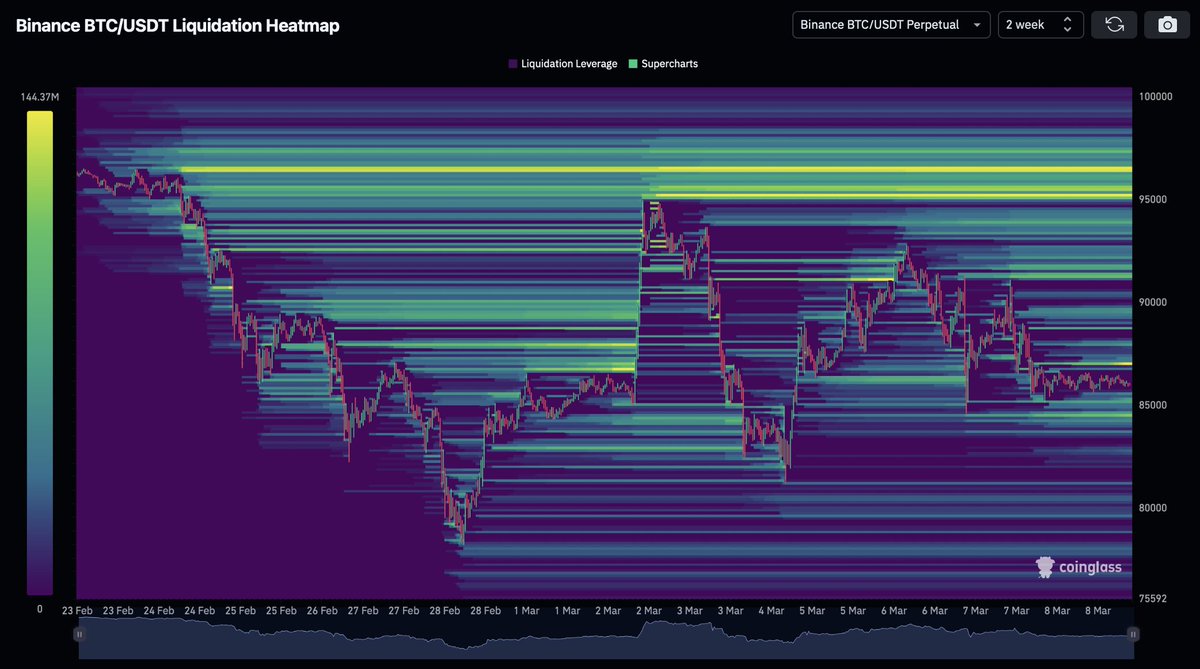Click the scale minimum 0 label
The height and width of the screenshot is (669, 1200).
click(40, 608)
